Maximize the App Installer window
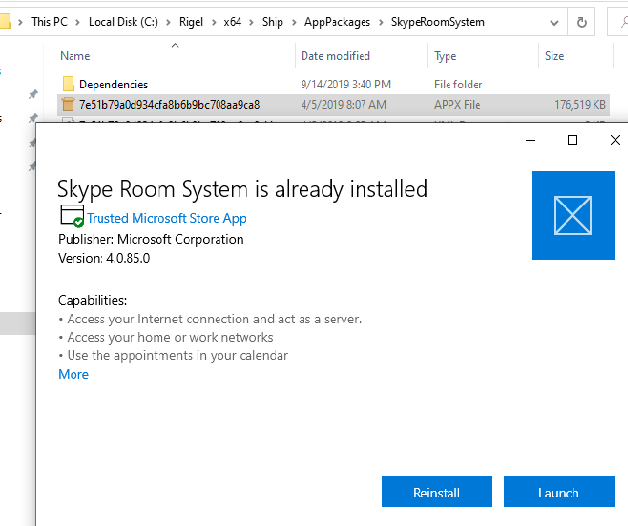Viewport: 628px width, 526px height. [x=572, y=140]
